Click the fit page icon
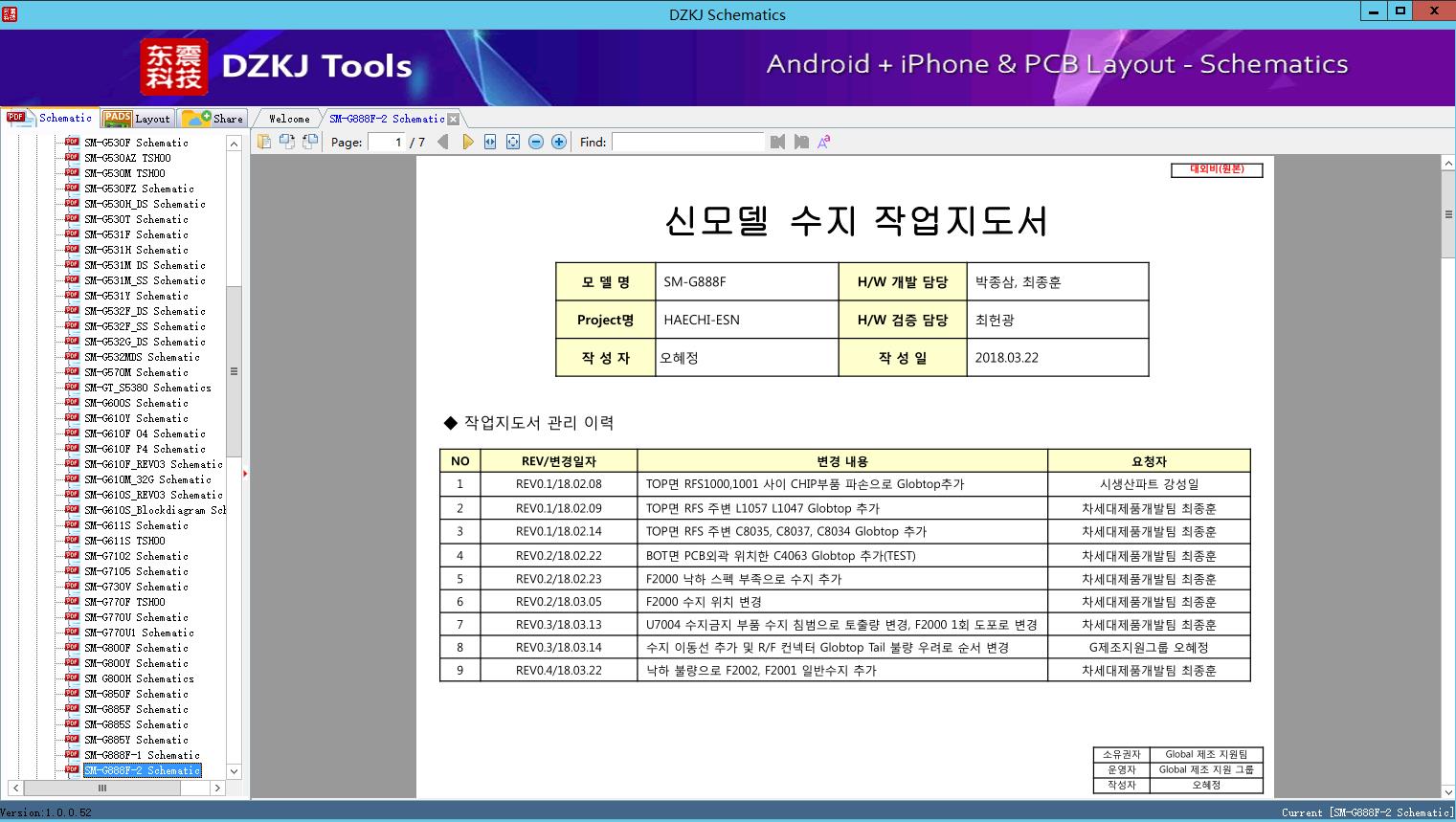Screen dimensions: 1456x822 click(x=513, y=142)
